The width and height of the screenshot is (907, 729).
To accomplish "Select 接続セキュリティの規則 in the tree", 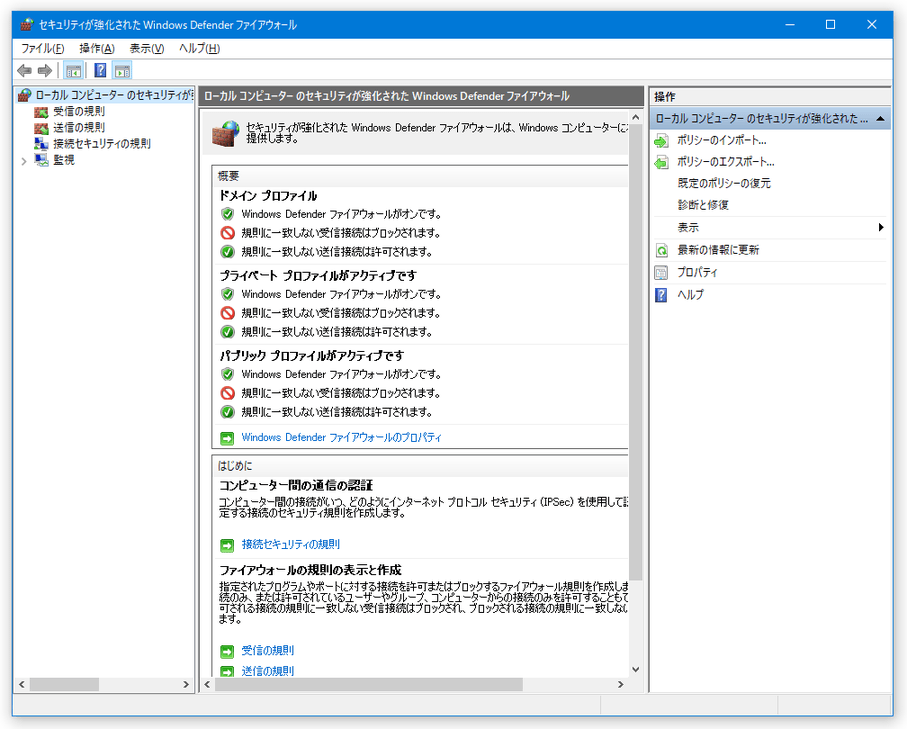I will pos(102,143).
